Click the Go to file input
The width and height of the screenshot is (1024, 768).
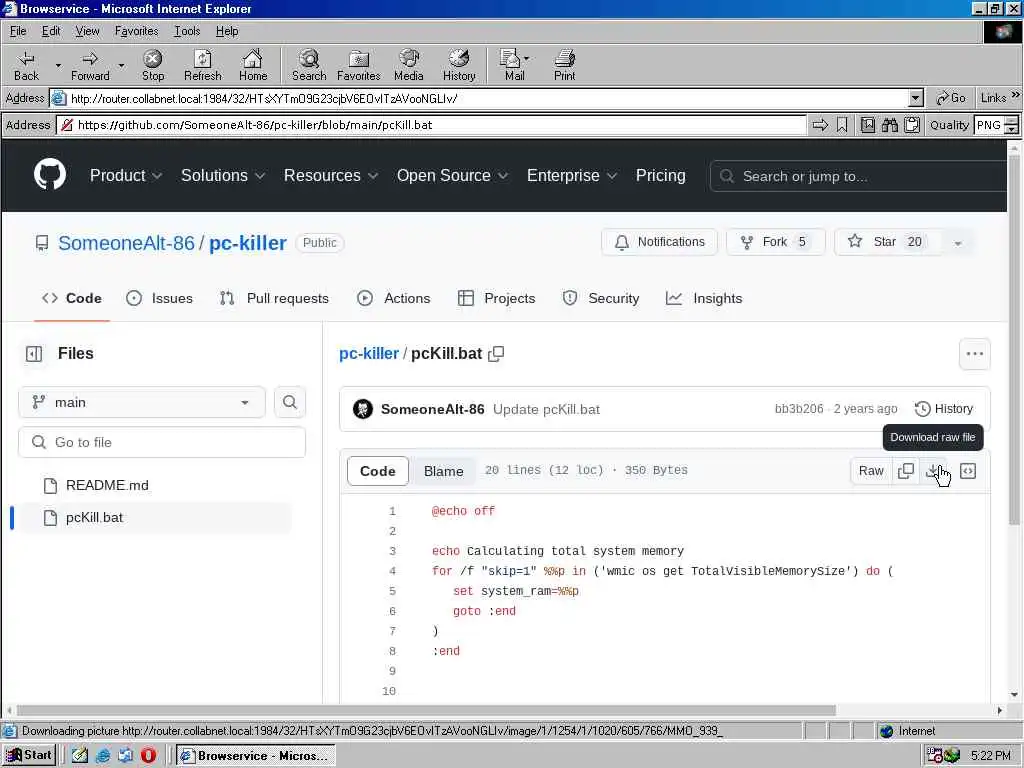(x=162, y=442)
